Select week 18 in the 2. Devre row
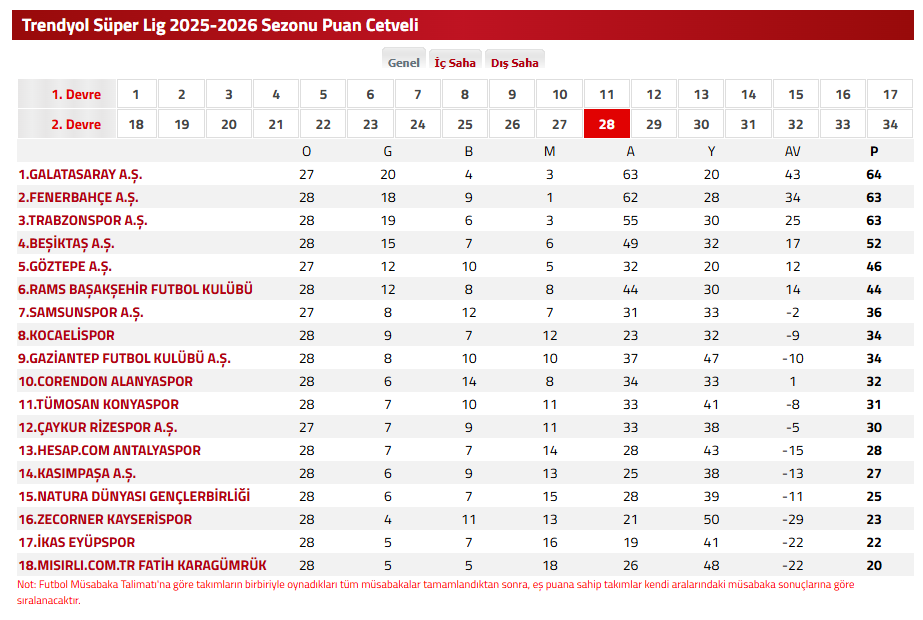Image resolution: width=923 pixels, height=620 pixels. (x=135, y=125)
